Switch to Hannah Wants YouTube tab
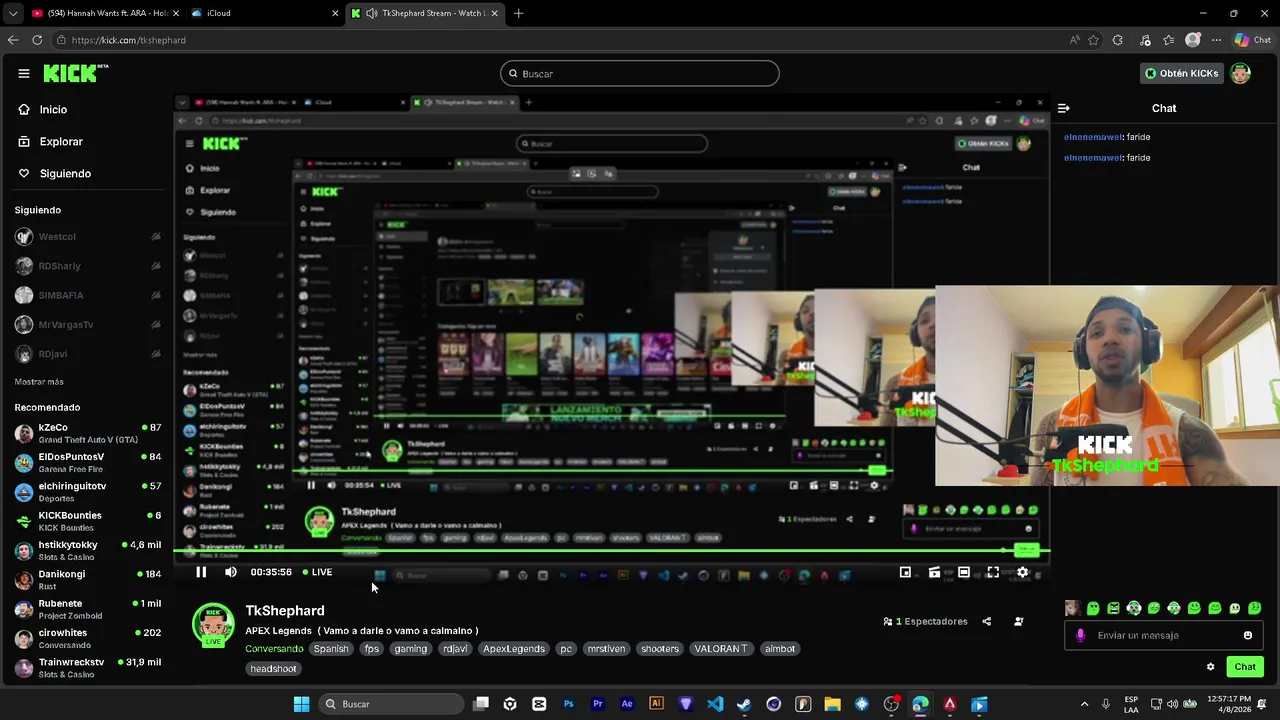The height and width of the screenshot is (720, 1280). point(104,13)
